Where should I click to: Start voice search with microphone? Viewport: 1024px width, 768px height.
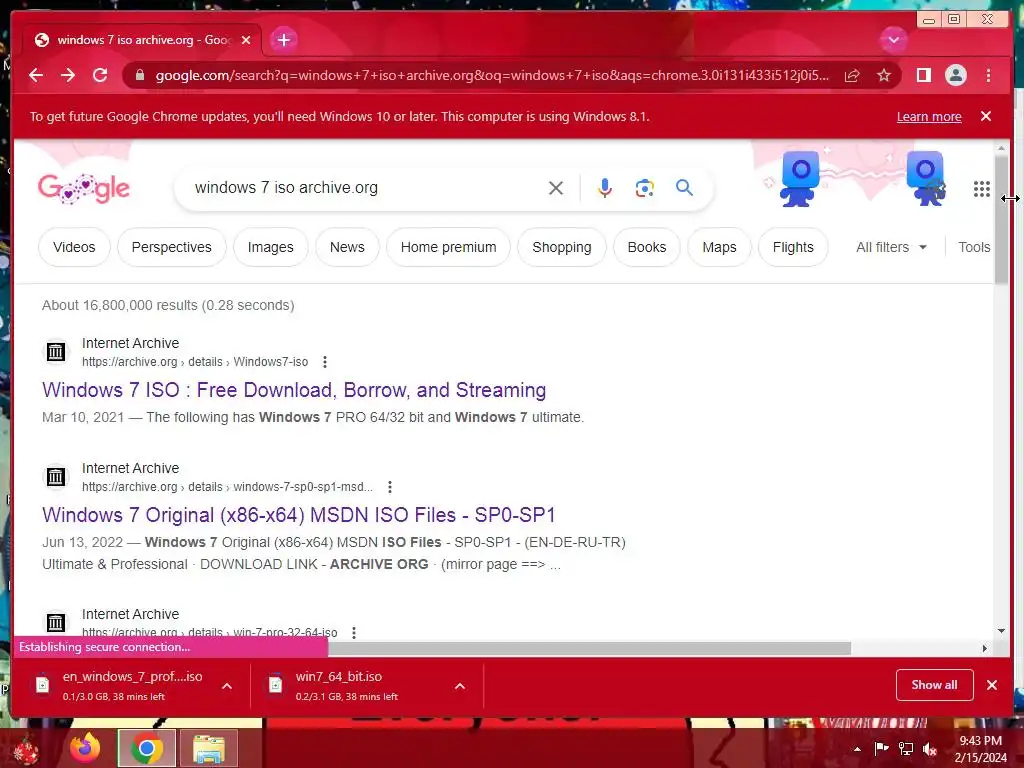coord(605,188)
